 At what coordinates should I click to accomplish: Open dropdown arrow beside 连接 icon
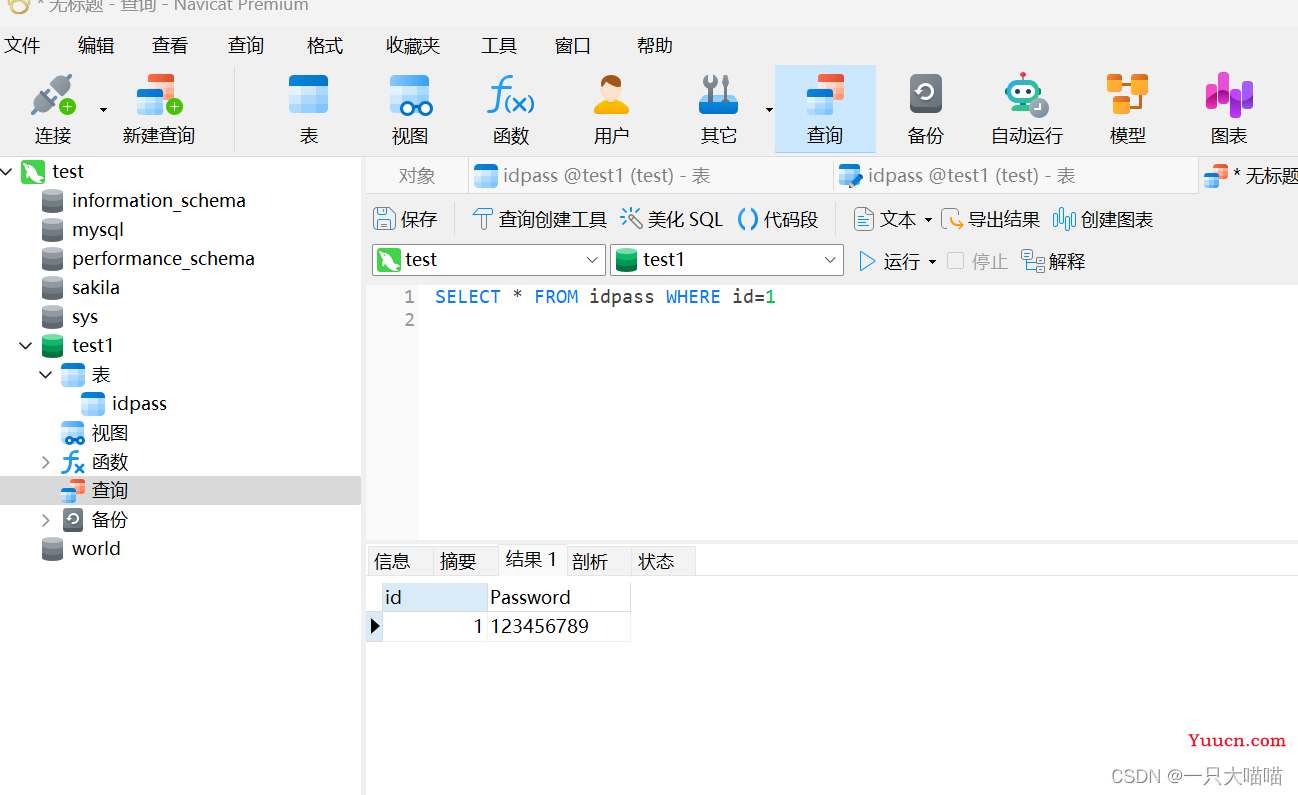pyautogui.click(x=103, y=109)
